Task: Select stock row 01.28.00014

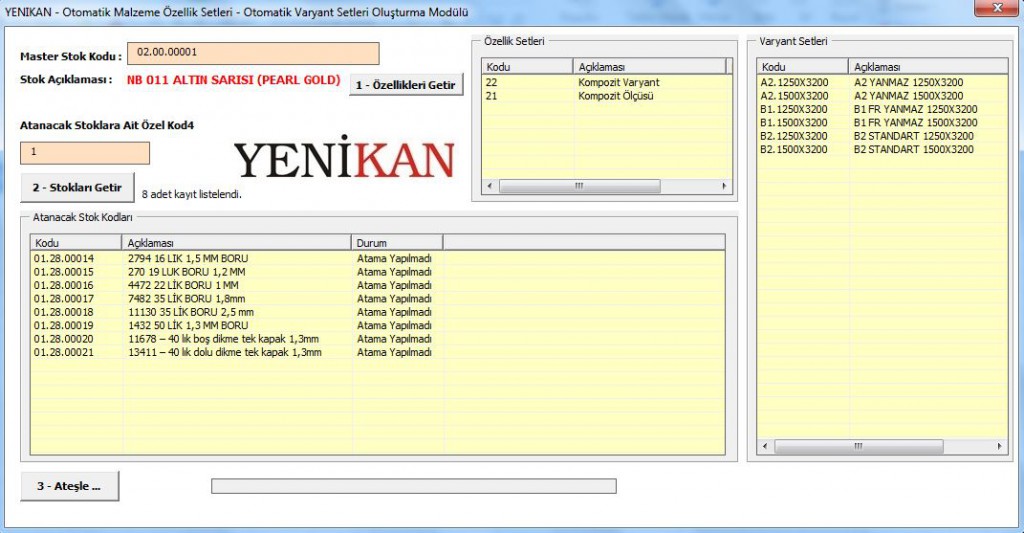Action: [x=64, y=258]
